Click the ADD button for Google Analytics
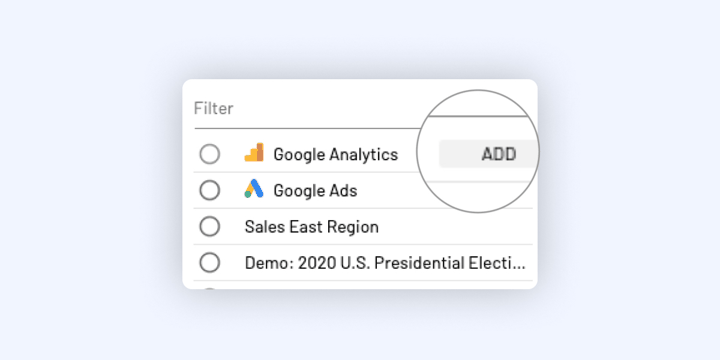 [x=489, y=154]
